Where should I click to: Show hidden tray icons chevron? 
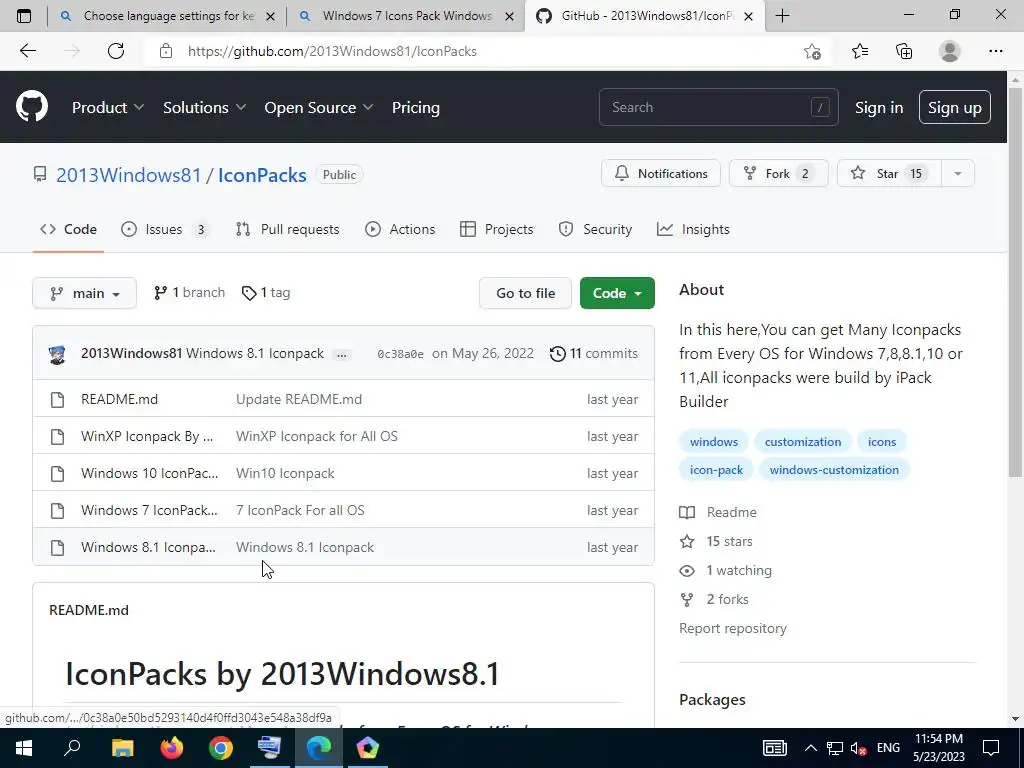[810, 748]
